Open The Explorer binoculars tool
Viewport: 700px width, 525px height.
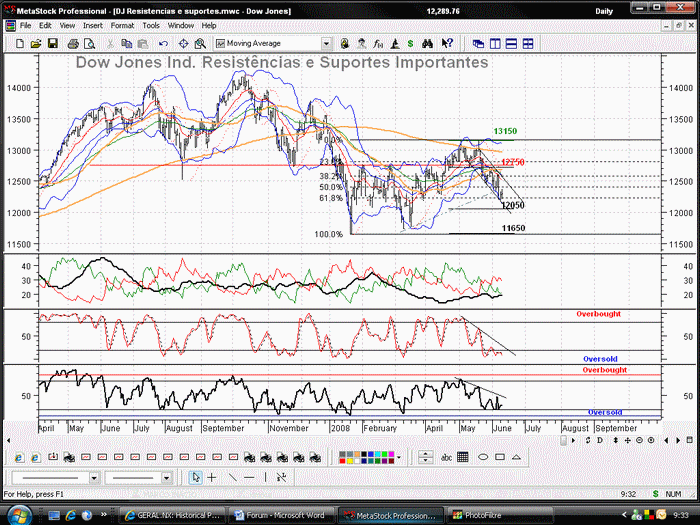coord(428,44)
